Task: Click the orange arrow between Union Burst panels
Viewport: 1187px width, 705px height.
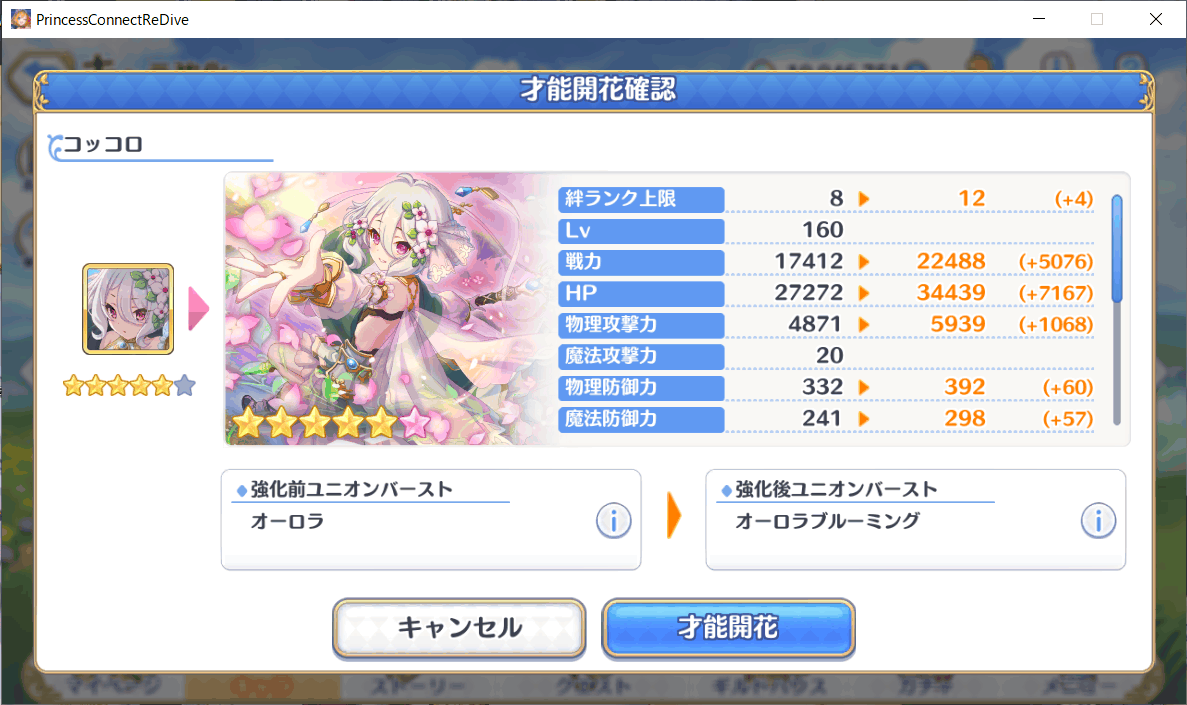Action: click(x=674, y=516)
